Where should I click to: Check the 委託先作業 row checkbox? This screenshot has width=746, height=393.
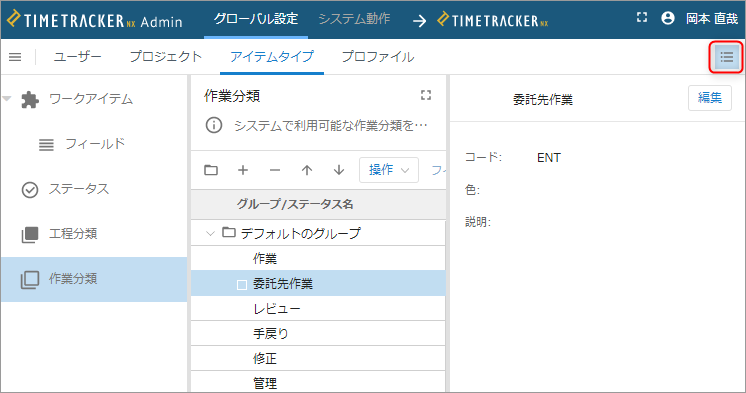(242, 285)
